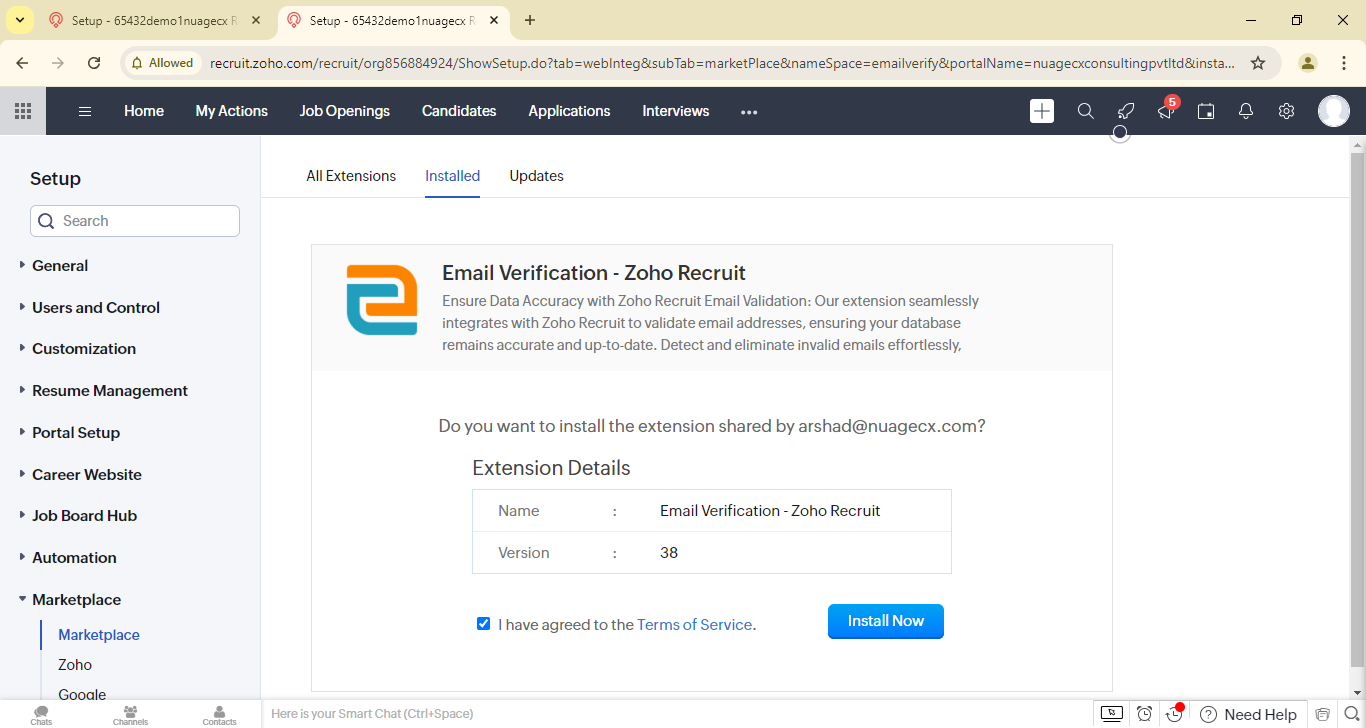Screen dimensions: 1366x728
Task: Expand the Customization section
Action: tap(84, 348)
